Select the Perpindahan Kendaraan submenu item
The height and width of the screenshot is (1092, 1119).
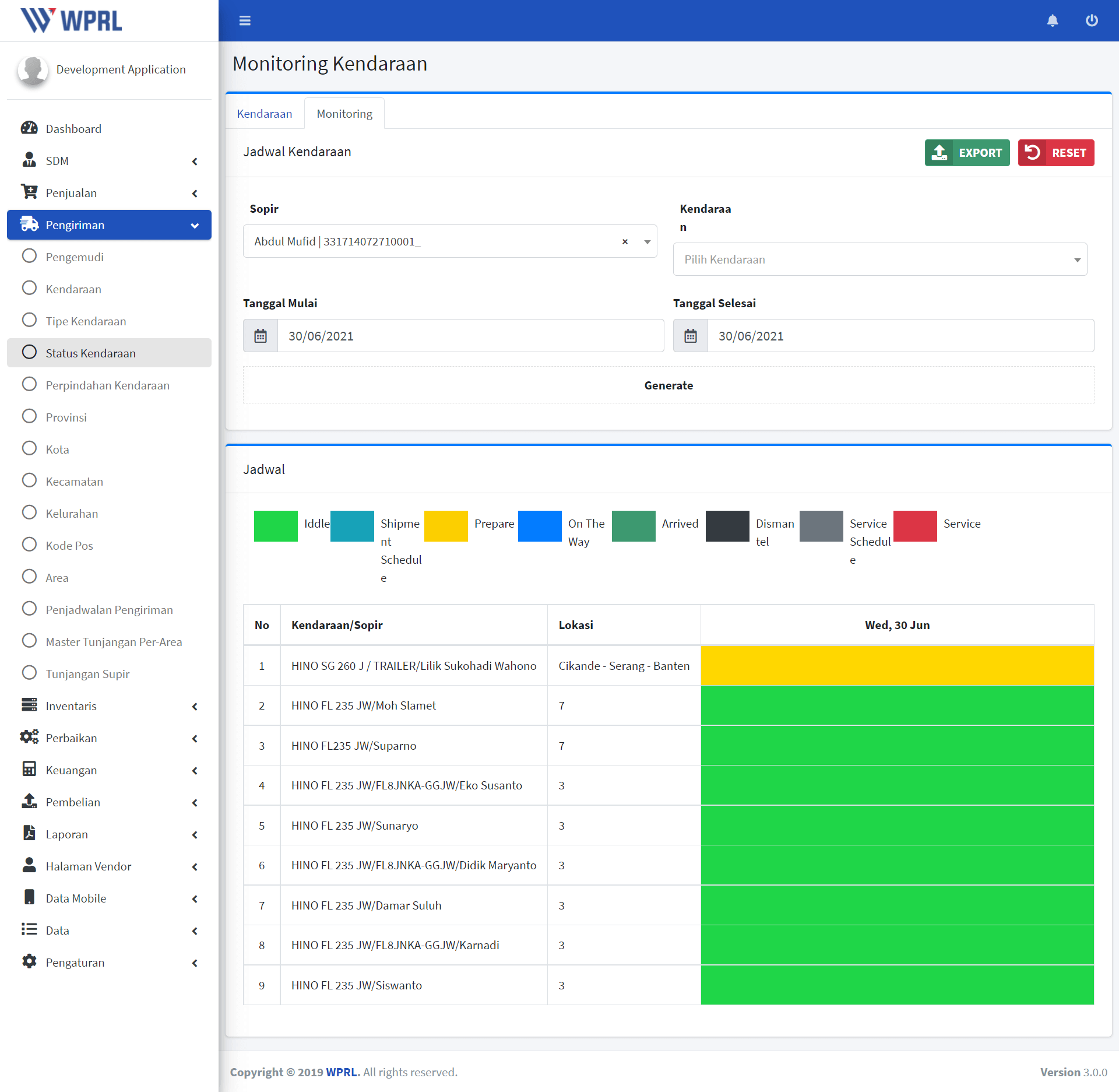109,385
